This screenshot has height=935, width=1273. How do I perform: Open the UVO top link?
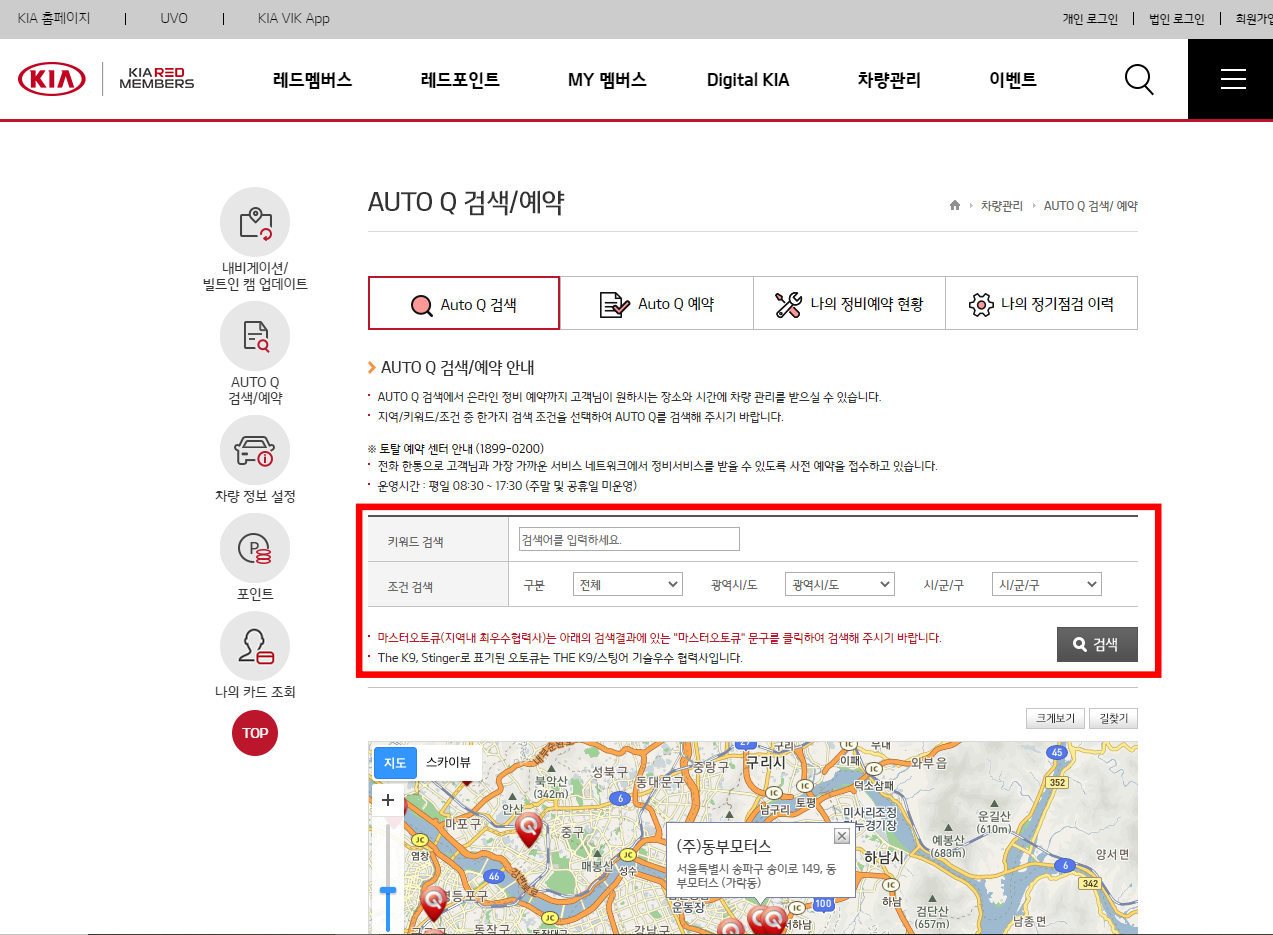pyautogui.click(x=174, y=18)
